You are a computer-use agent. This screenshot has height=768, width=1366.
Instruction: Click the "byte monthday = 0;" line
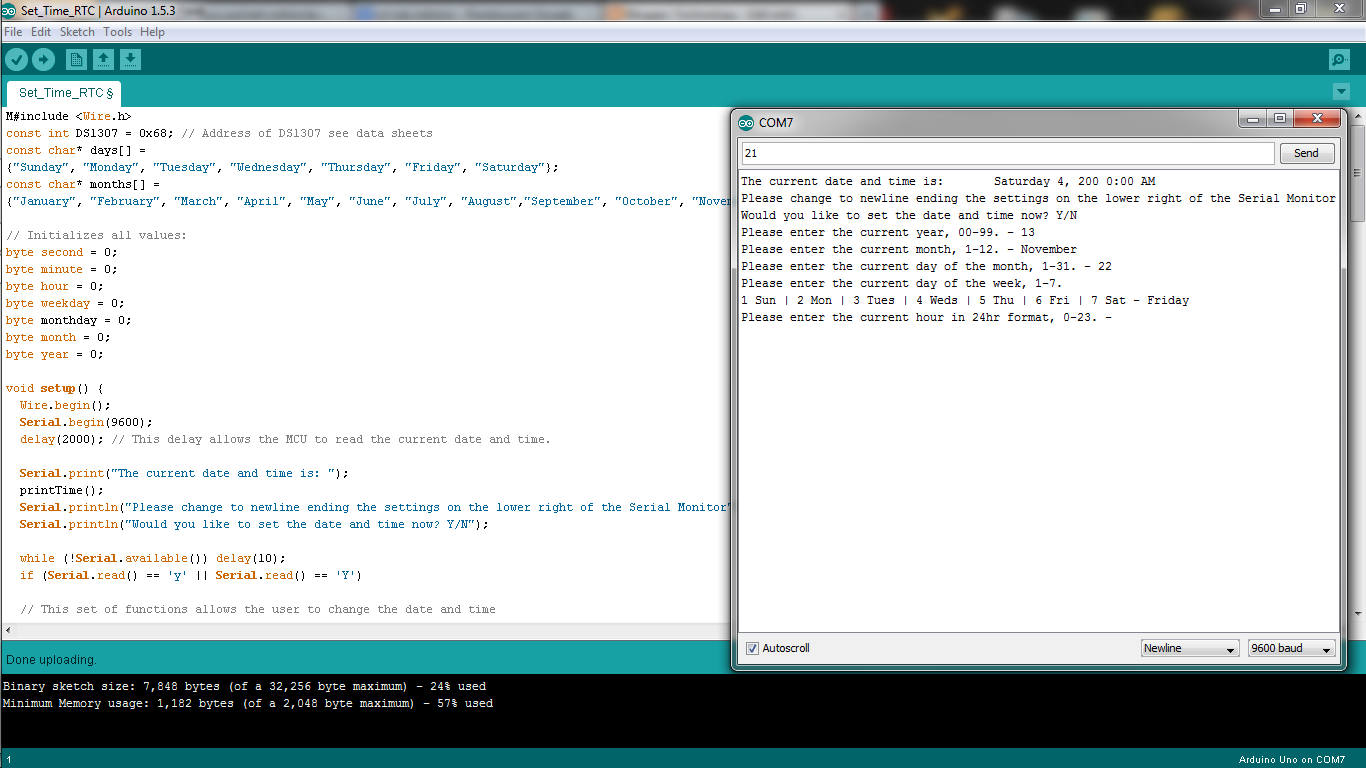[x=69, y=321]
